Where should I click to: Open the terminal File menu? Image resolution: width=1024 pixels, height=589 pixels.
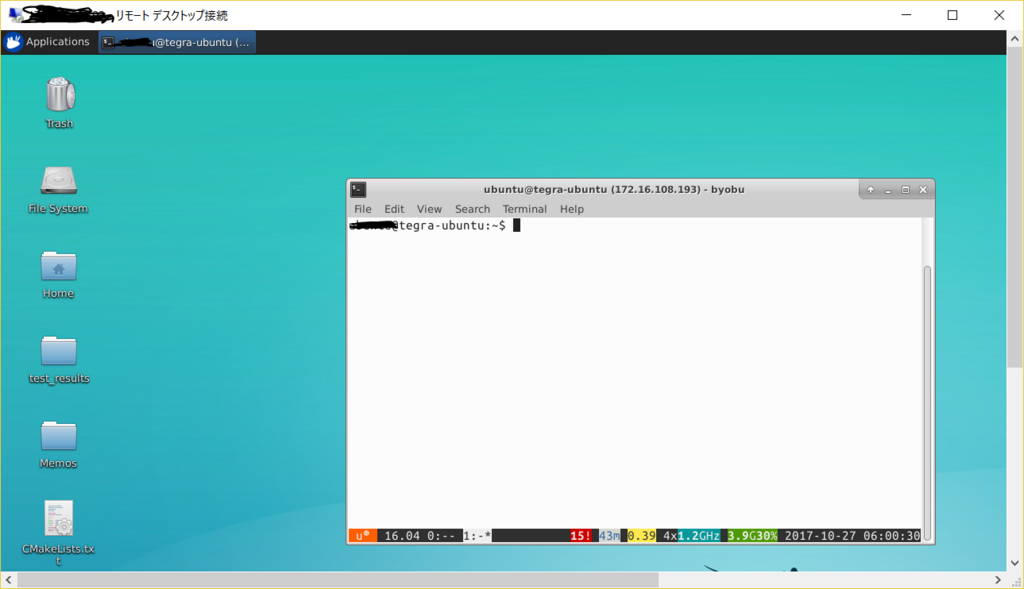coord(362,209)
